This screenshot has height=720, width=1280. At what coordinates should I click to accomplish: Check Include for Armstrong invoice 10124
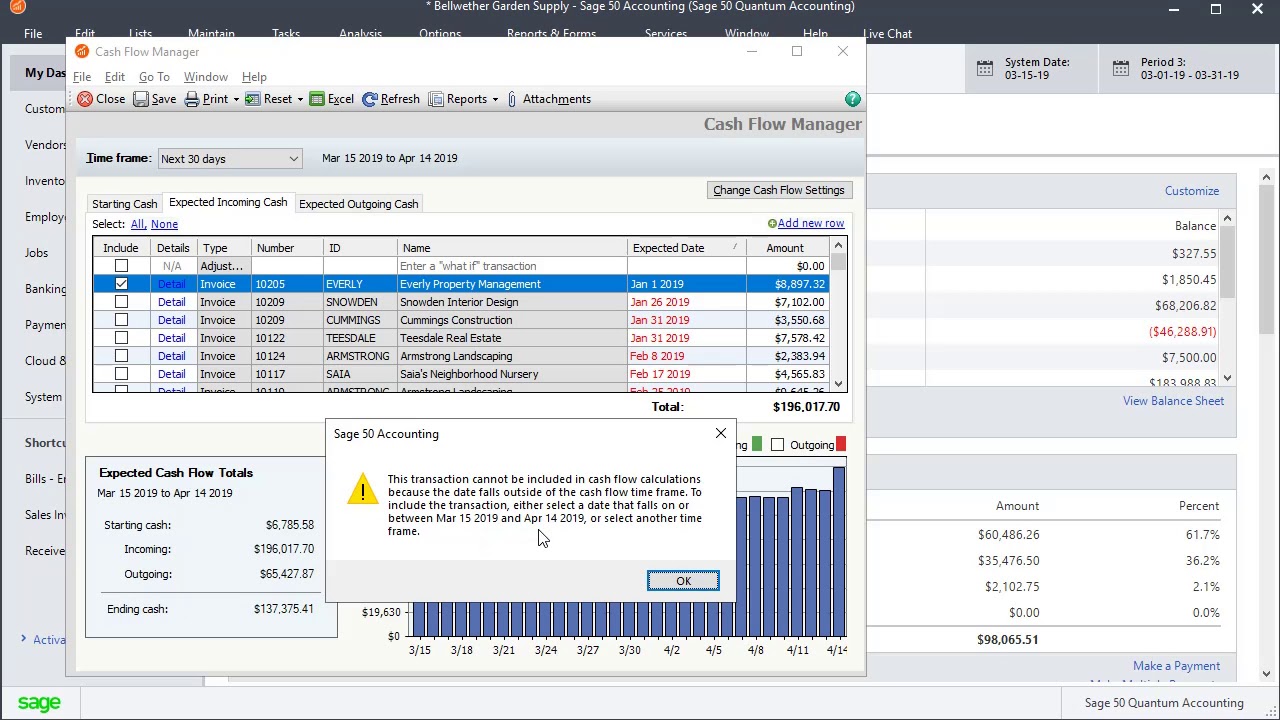point(121,356)
